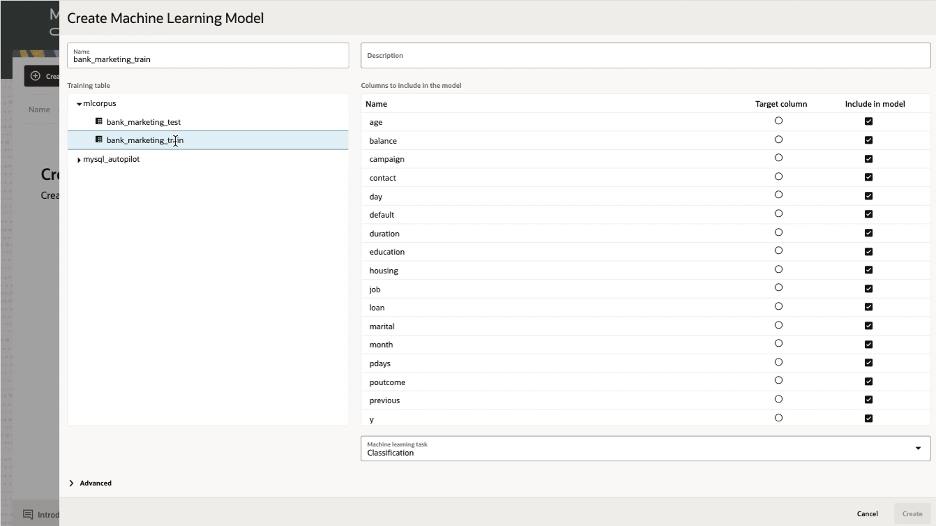Uncheck include in model for previous

coord(869,400)
